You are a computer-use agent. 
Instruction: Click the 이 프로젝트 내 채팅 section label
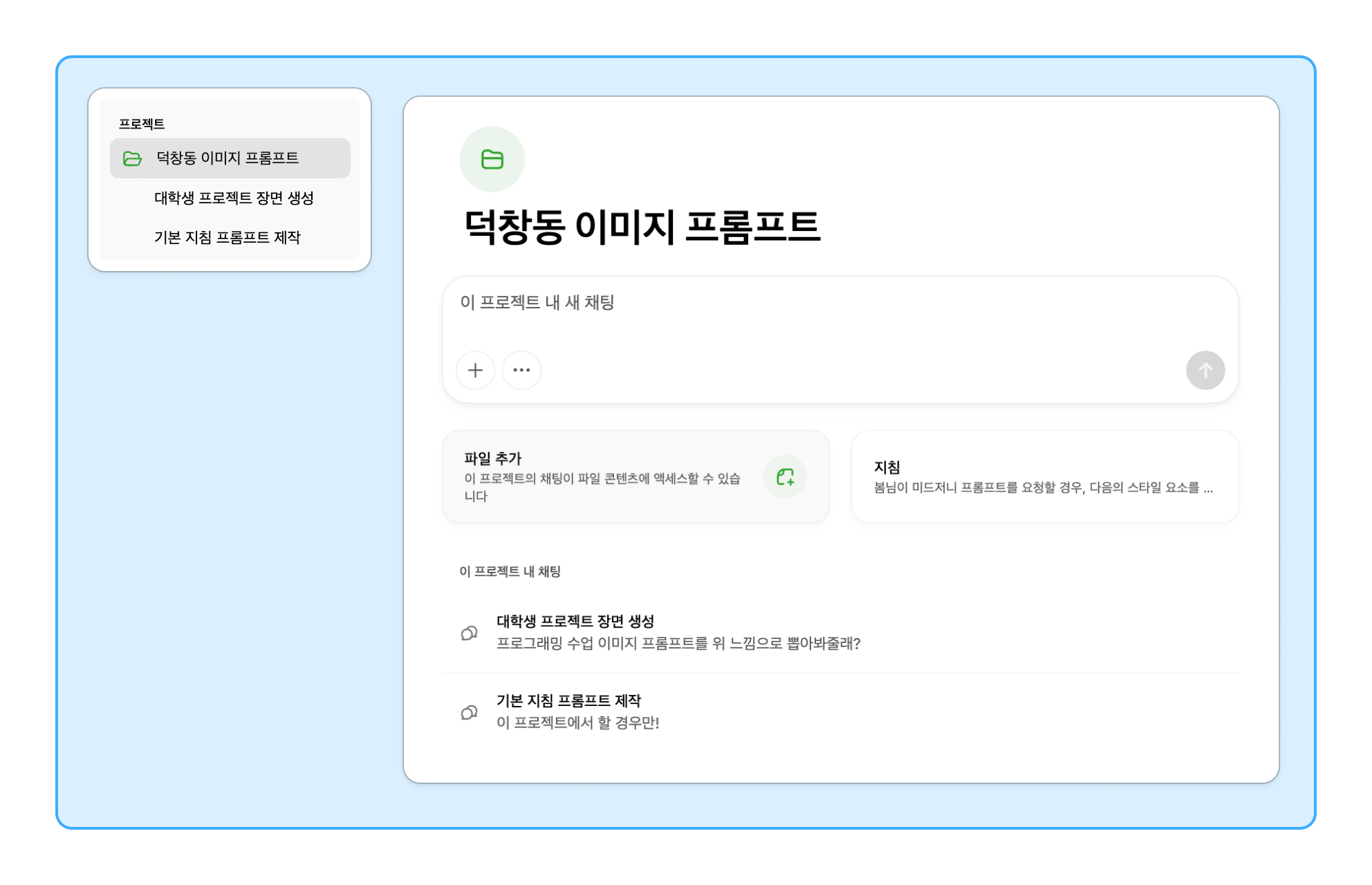coord(510,572)
